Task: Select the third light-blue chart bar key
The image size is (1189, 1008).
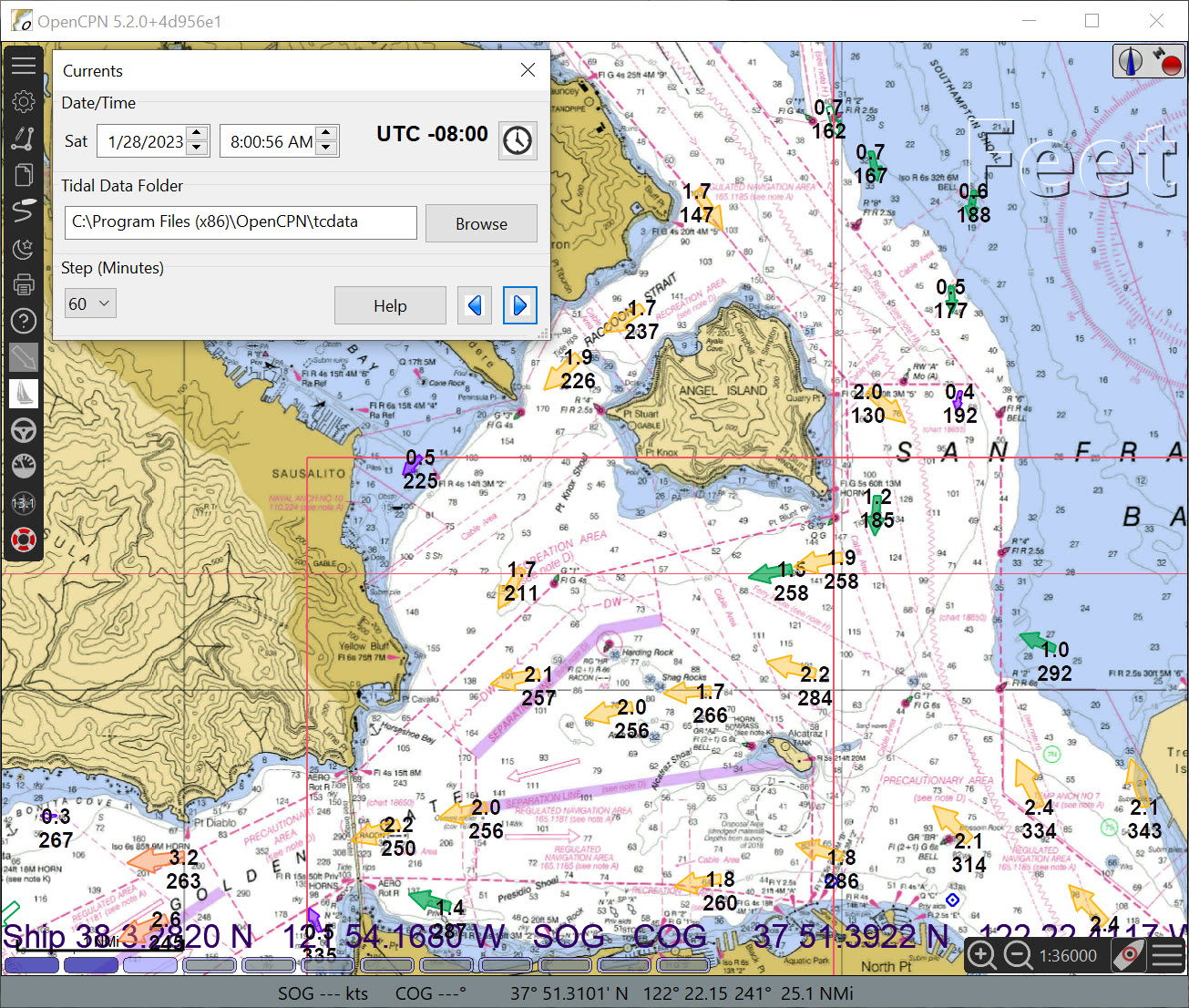Action: [x=149, y=965]
